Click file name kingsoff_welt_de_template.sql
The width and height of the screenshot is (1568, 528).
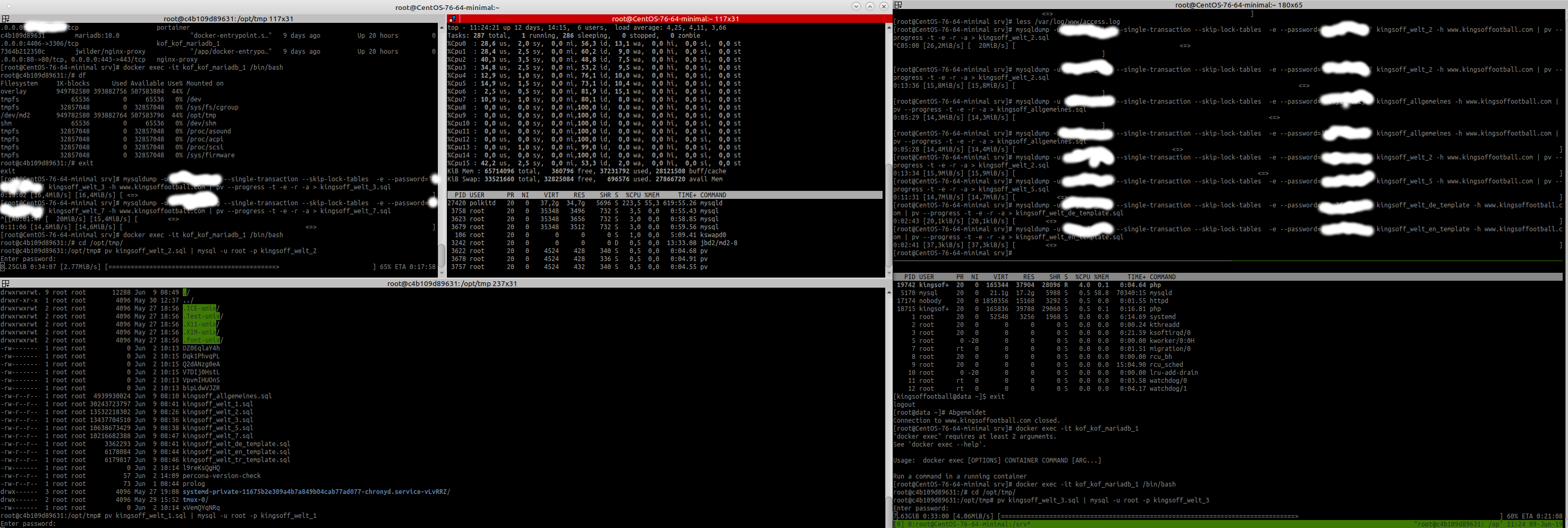click(236, 443)
